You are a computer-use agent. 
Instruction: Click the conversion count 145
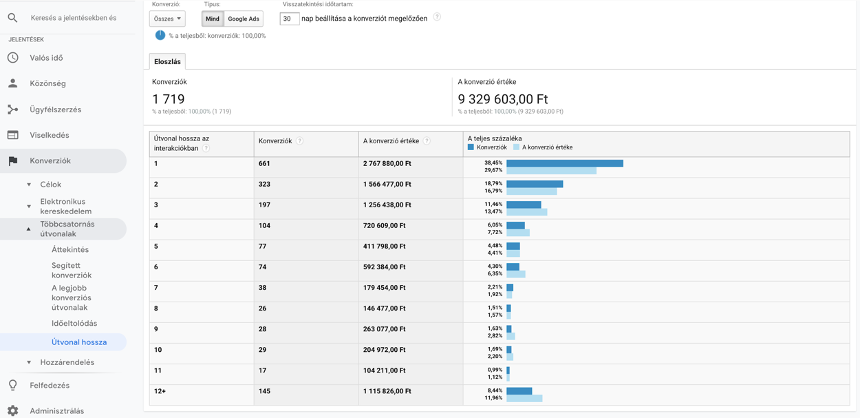tap(265, 391)
